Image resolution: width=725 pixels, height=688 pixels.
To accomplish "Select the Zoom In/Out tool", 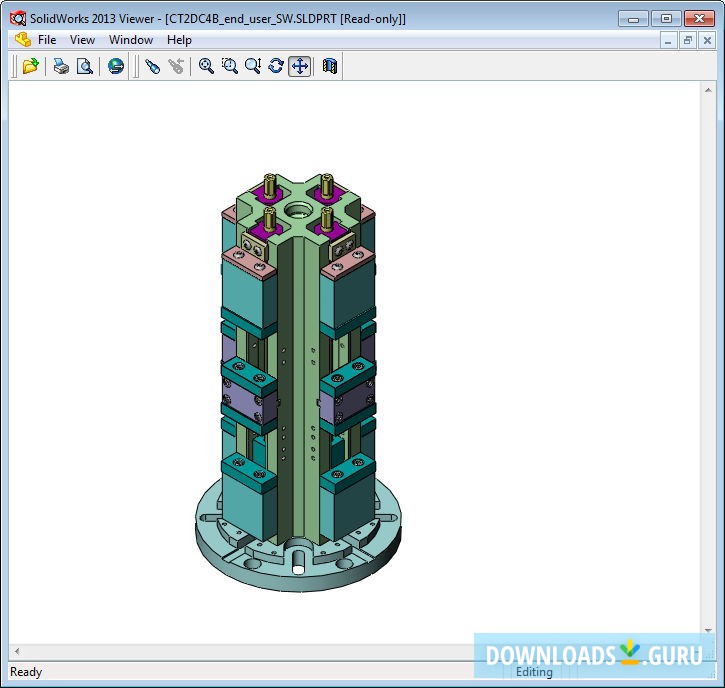I will 253,66.
